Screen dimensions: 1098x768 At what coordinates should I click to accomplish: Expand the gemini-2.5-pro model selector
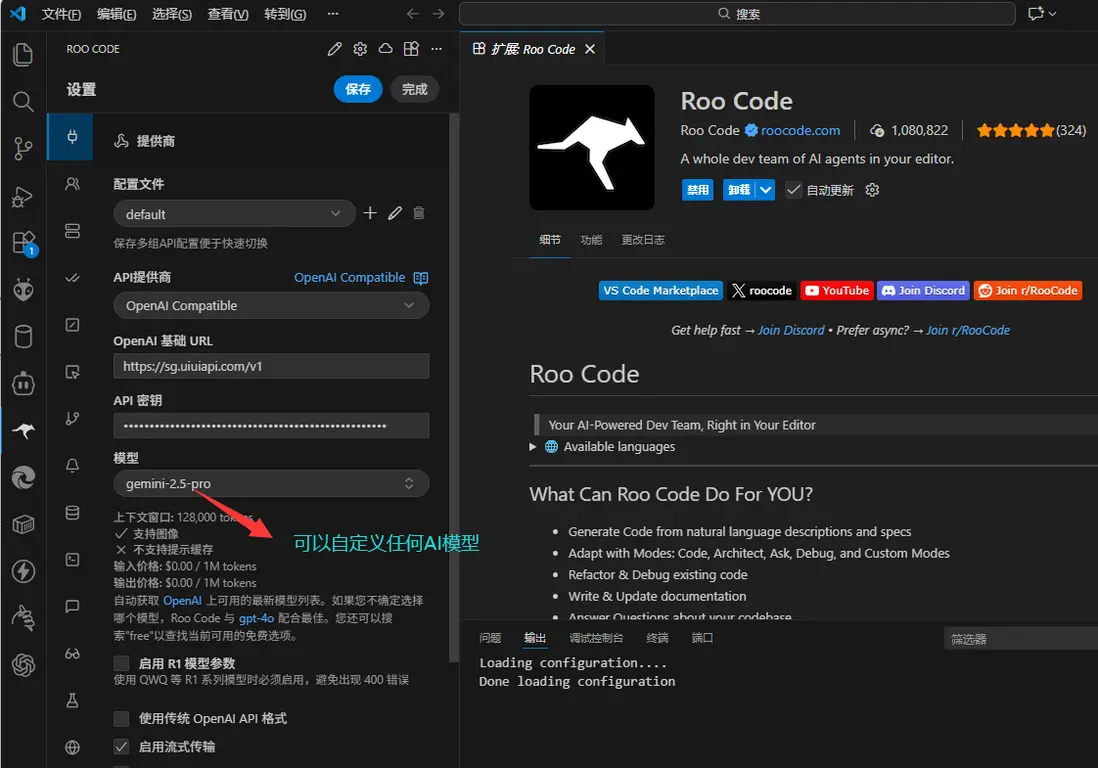[x=271, y=484]
